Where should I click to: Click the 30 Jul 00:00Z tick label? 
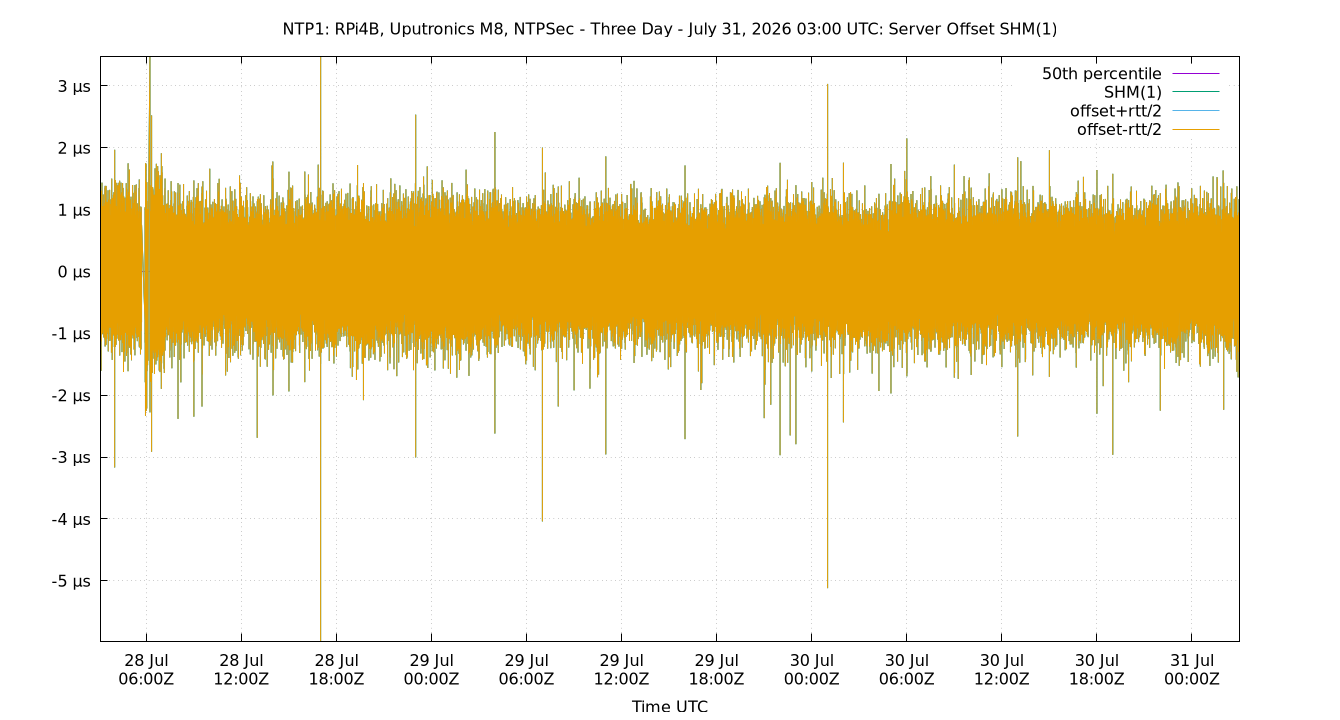click(811, 669)
